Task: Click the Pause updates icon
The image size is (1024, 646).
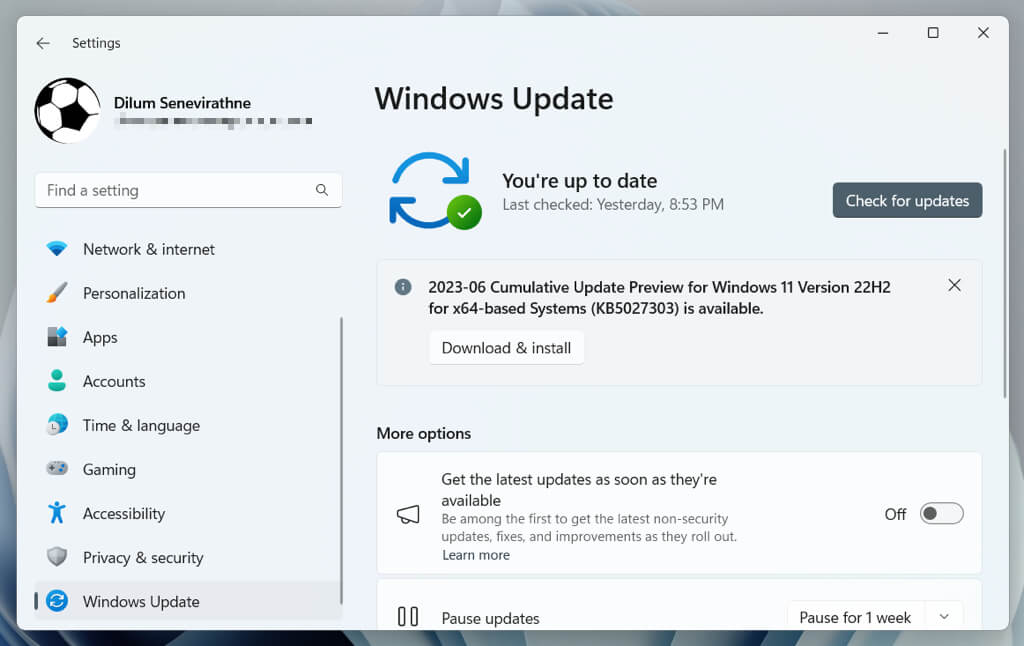Action: [x=408, y=616]
